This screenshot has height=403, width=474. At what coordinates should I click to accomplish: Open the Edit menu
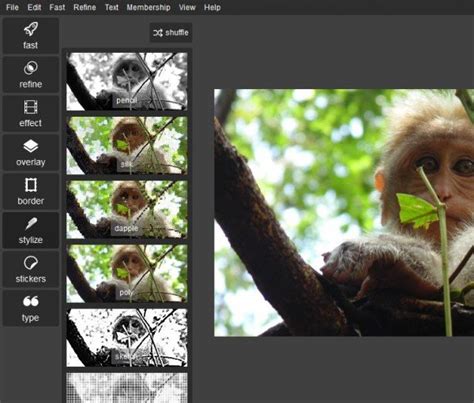[34, 7]
